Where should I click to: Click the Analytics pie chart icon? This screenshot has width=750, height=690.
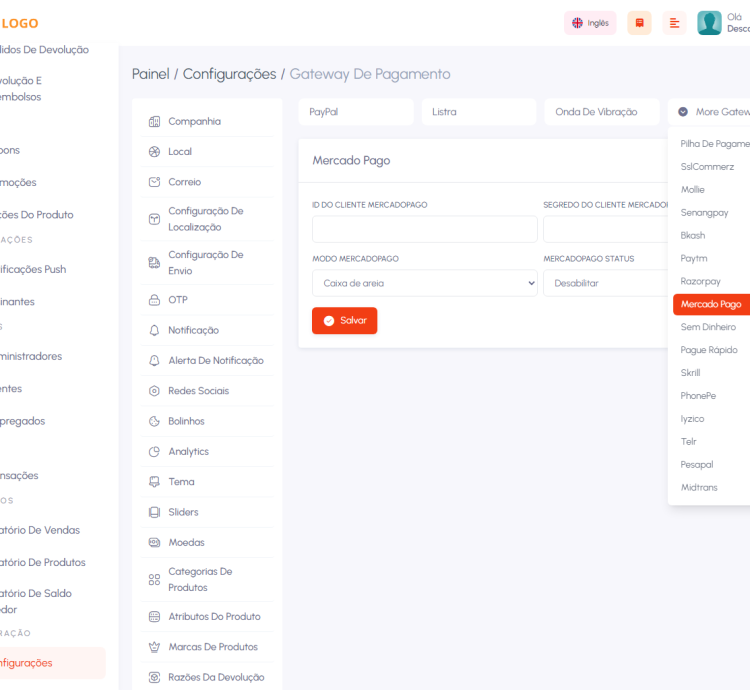[154, 452]
